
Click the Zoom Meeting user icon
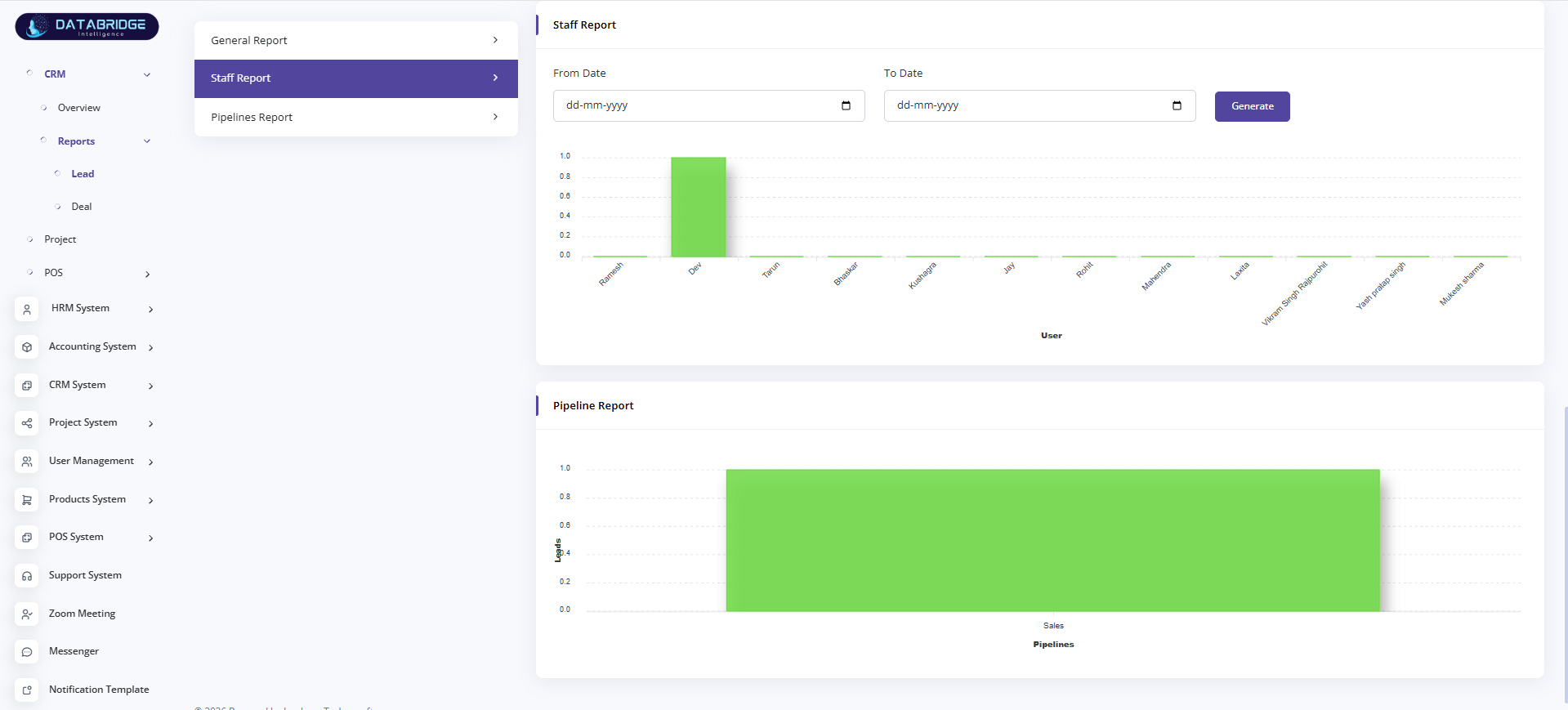[27, 614]
